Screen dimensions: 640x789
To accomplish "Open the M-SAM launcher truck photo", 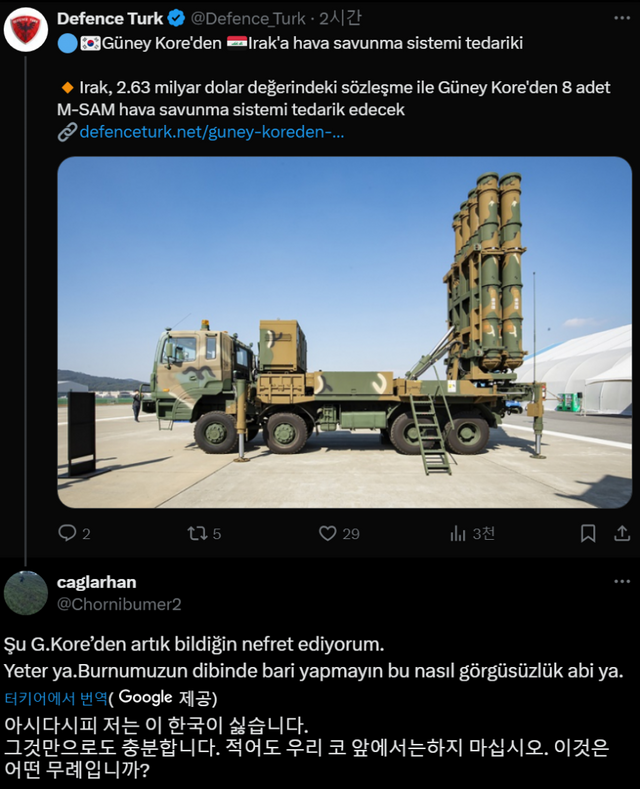I will [x=345, y=332].
